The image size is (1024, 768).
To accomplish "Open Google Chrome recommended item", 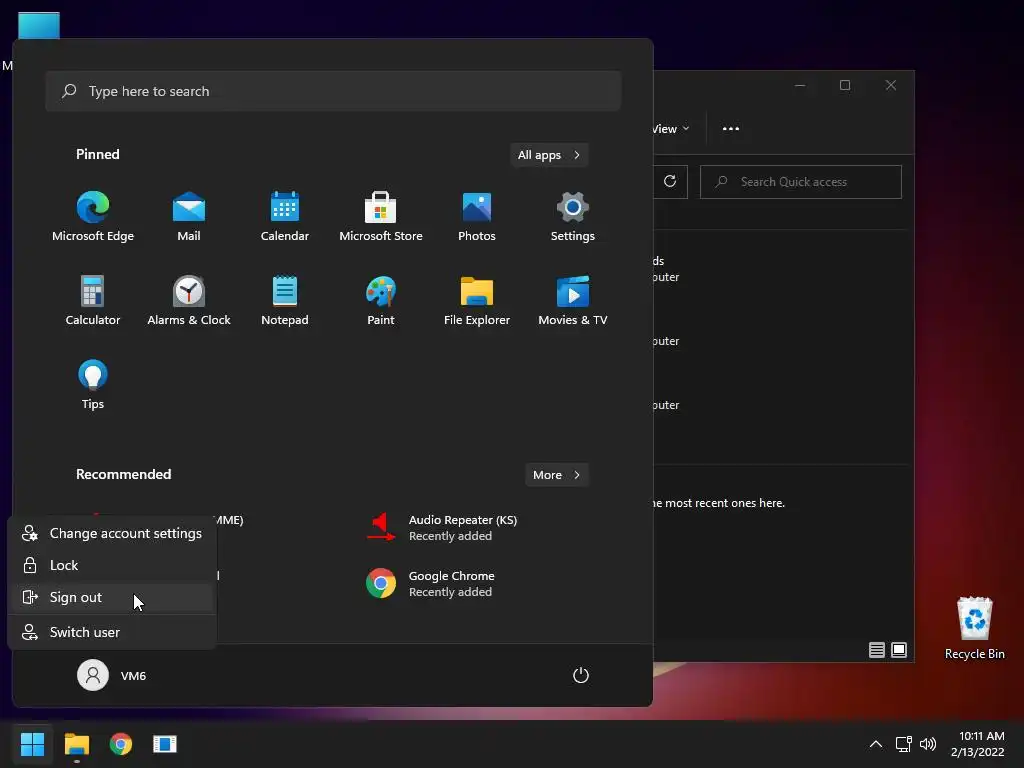I will [x=431, y=584].
